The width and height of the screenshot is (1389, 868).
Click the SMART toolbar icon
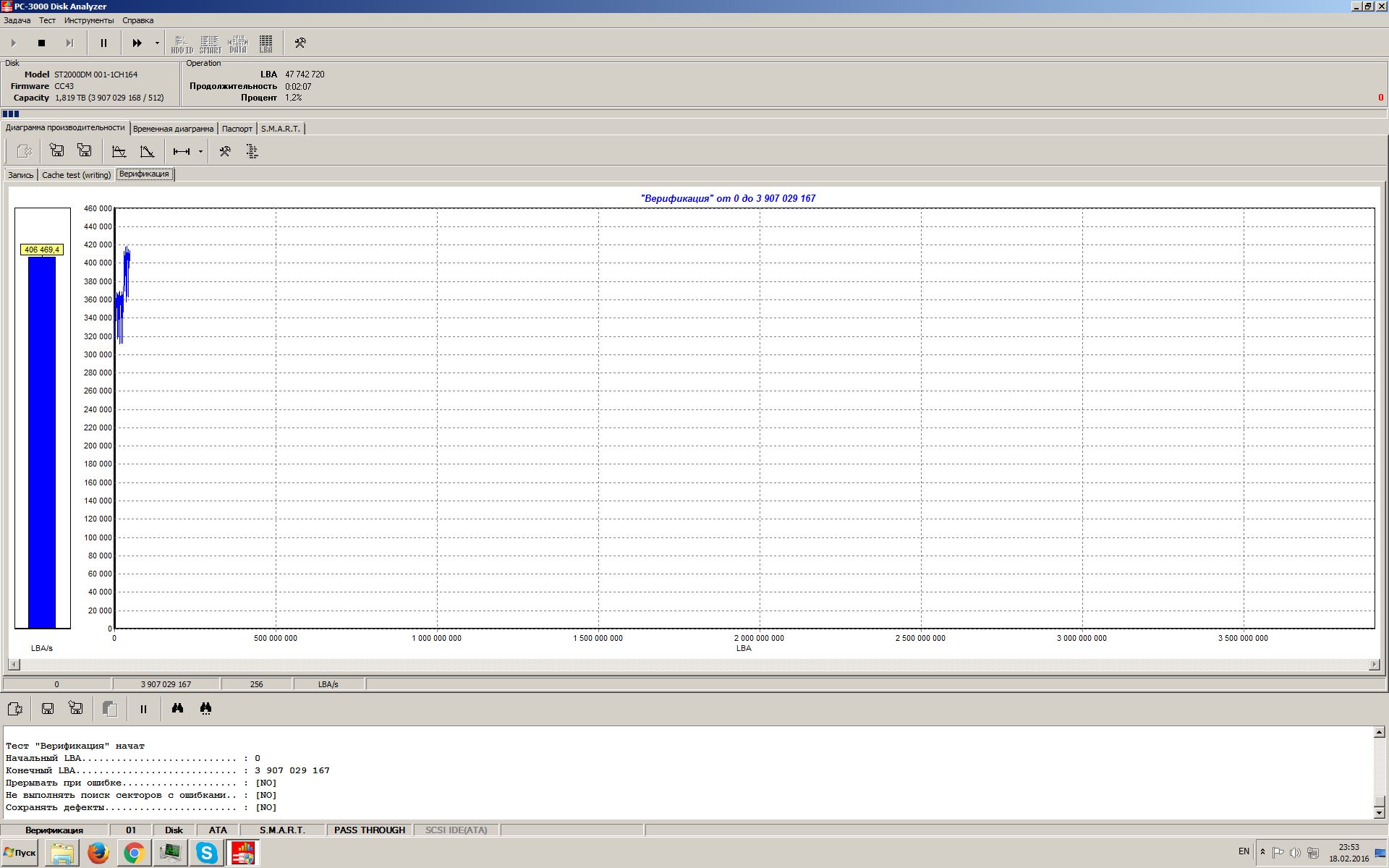point(210,45)
